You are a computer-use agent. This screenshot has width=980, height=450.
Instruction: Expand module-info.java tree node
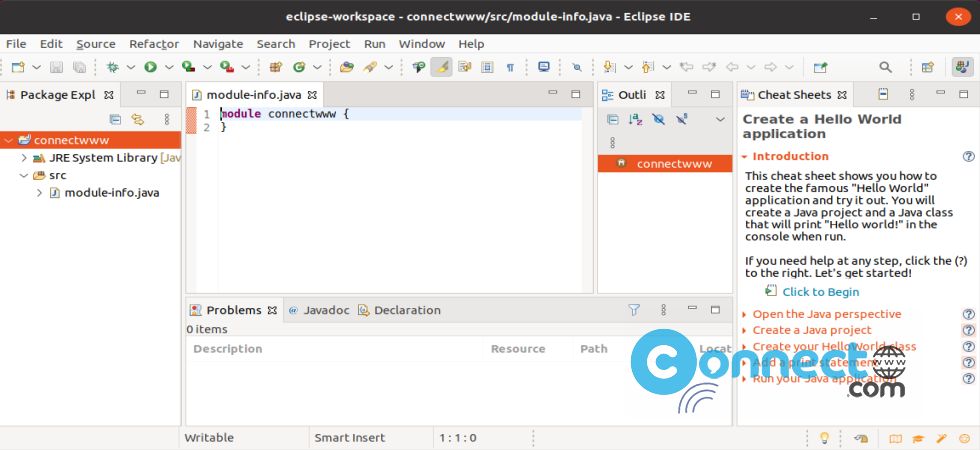[39, 193]
